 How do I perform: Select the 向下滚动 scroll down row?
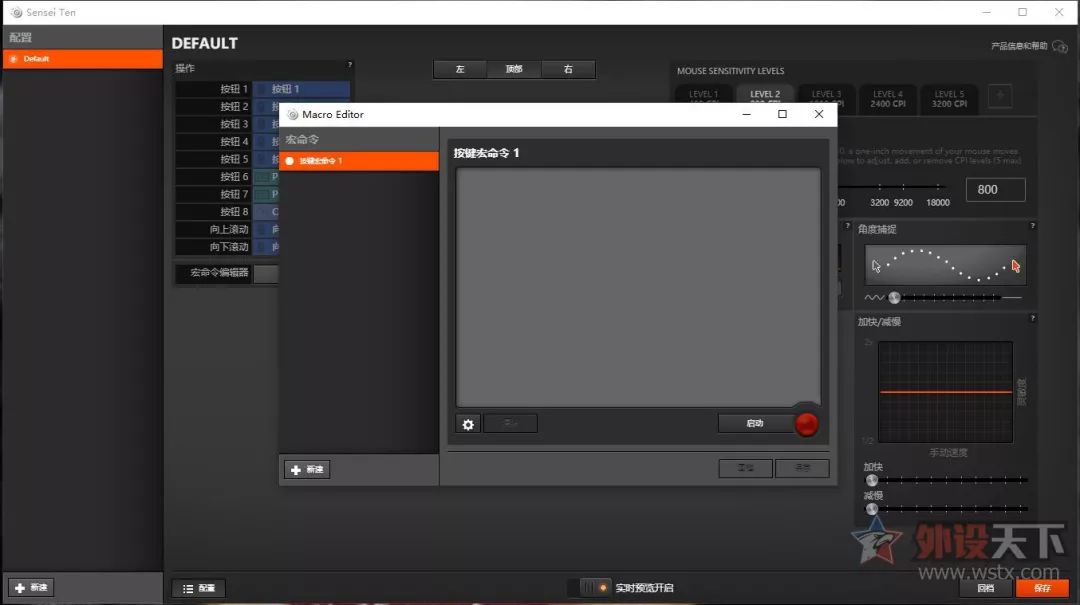(x=213, y=247)
